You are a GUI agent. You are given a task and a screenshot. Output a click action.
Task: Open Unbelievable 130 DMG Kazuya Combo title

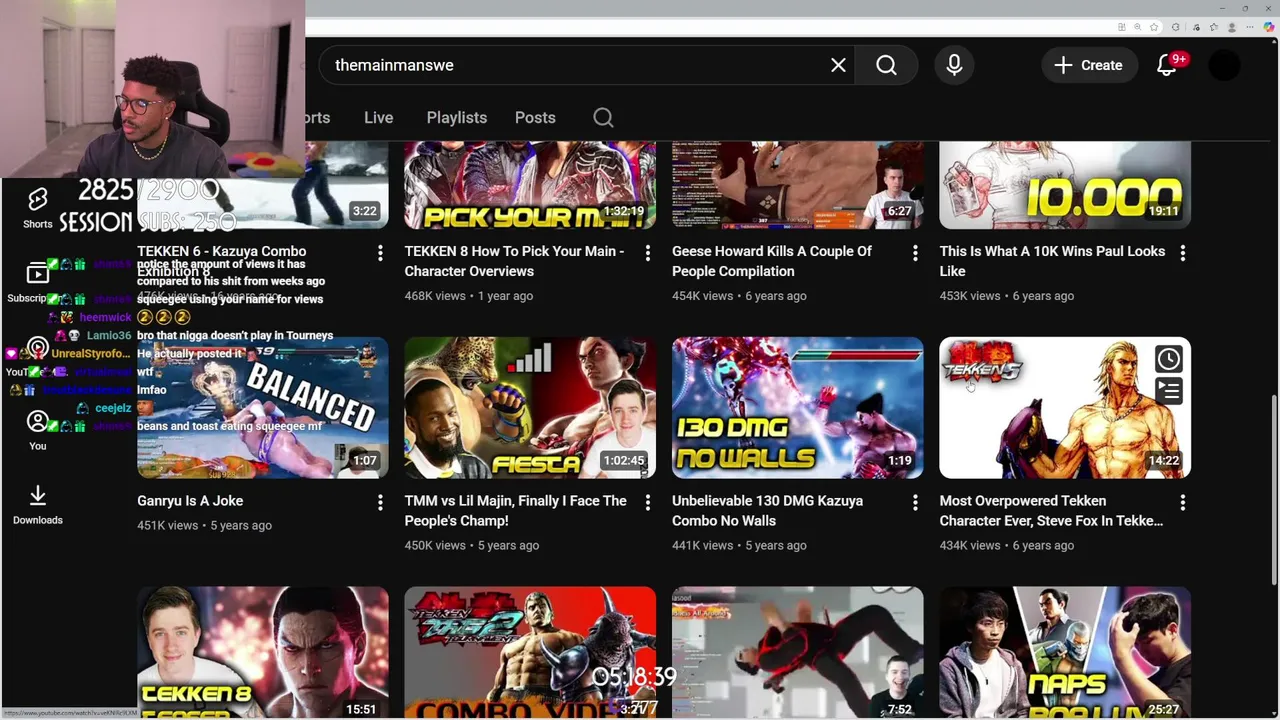[767, 510]
